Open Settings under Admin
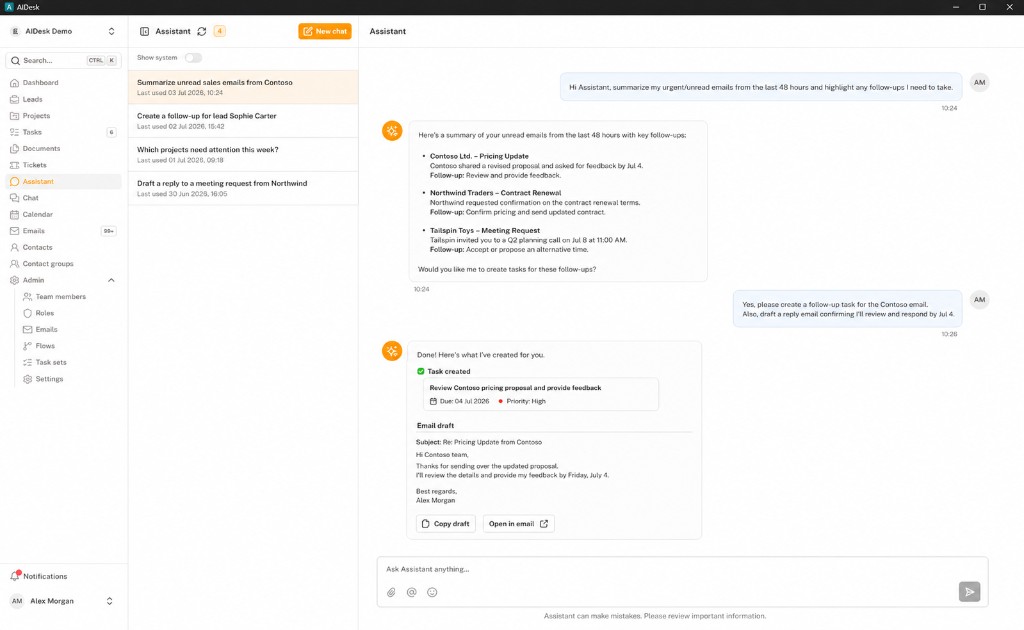1024x630 pixels. 49,379
